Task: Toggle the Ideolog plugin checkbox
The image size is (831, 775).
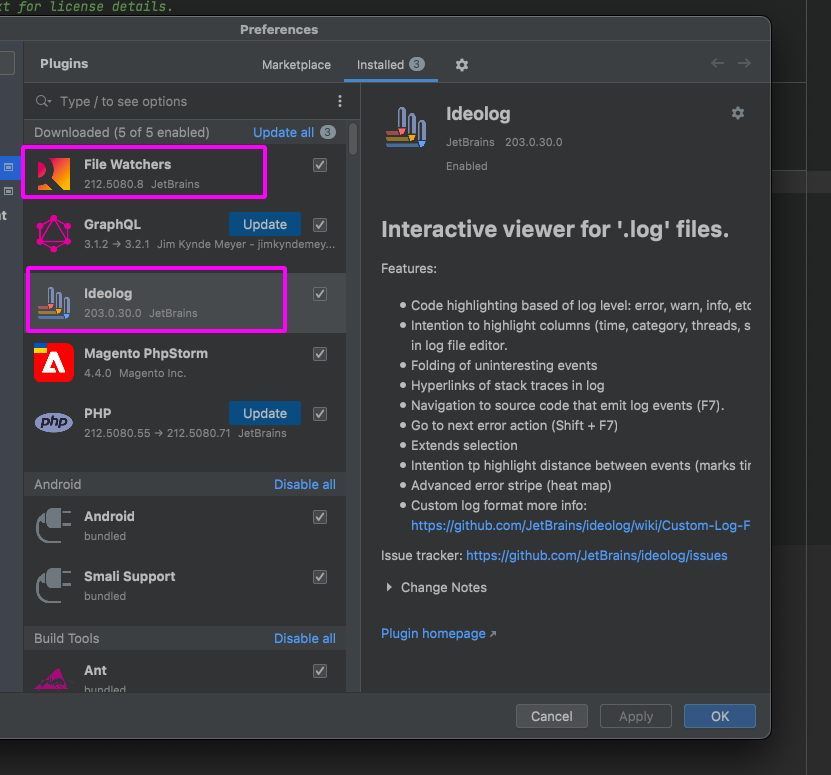Action: pyautogui.click(x=320, y=294)
